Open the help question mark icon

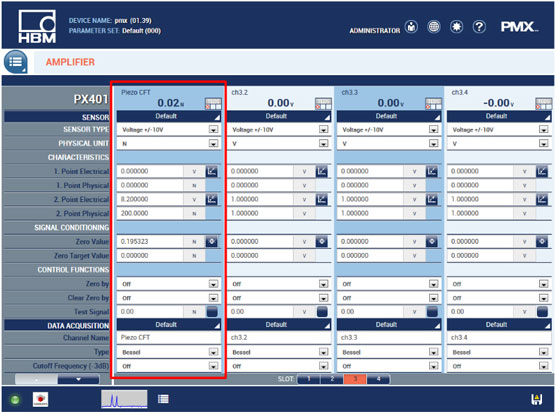tap(479, 27)
